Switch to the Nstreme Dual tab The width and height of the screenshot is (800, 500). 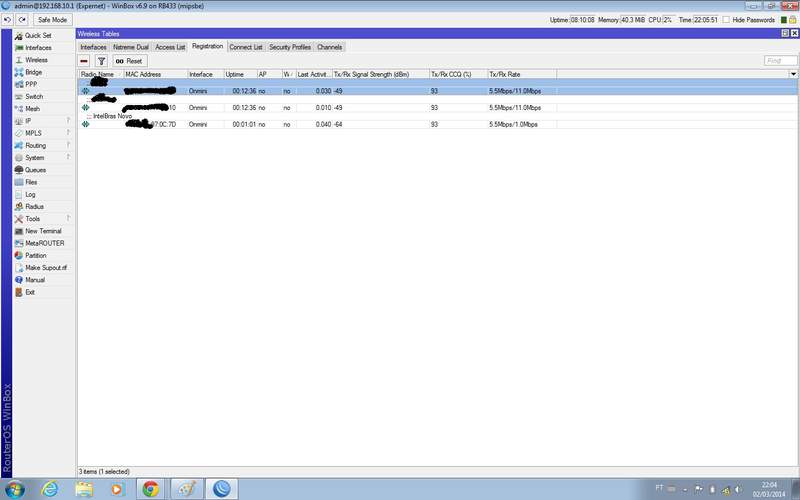click(x=131, y=47)
